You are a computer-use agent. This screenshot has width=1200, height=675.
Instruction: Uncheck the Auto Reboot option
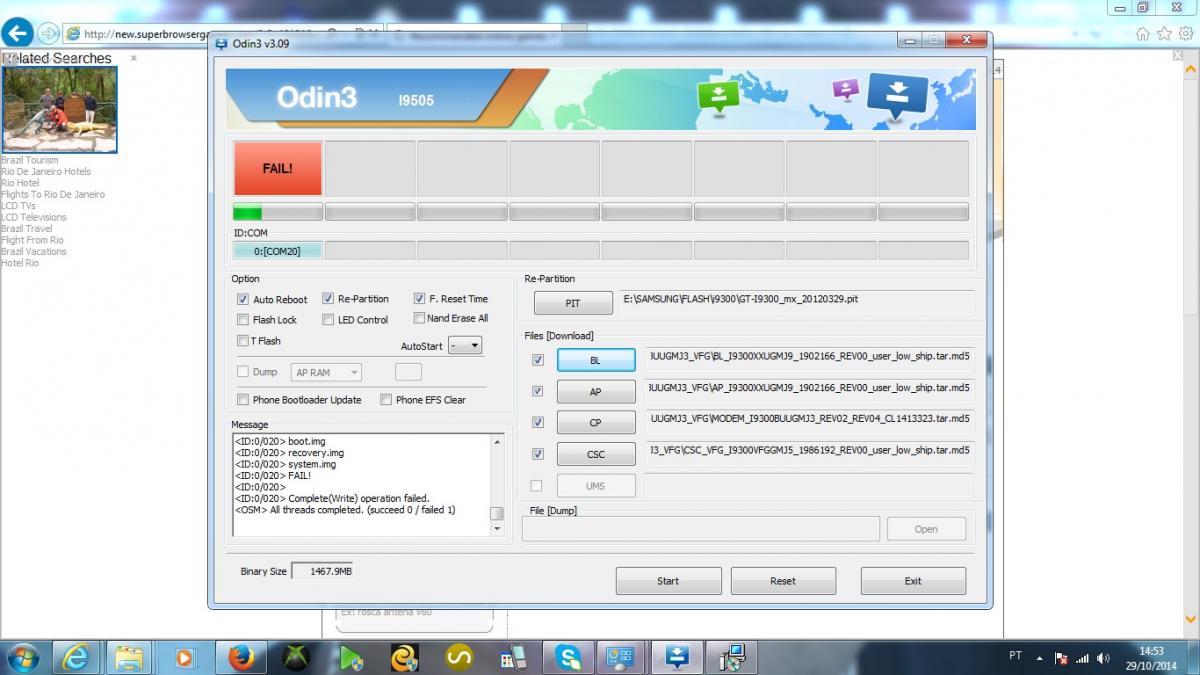tap(243, 299)
